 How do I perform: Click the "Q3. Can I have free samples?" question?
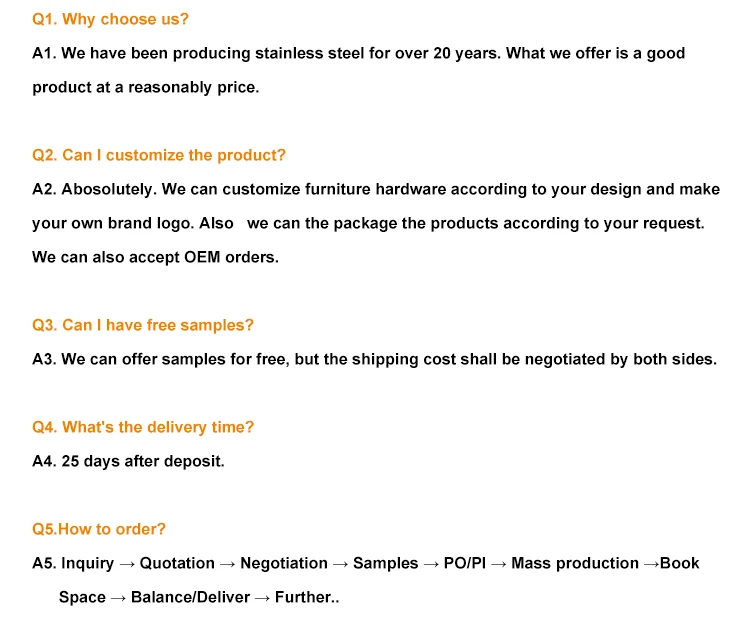click(x=143, y=325)
